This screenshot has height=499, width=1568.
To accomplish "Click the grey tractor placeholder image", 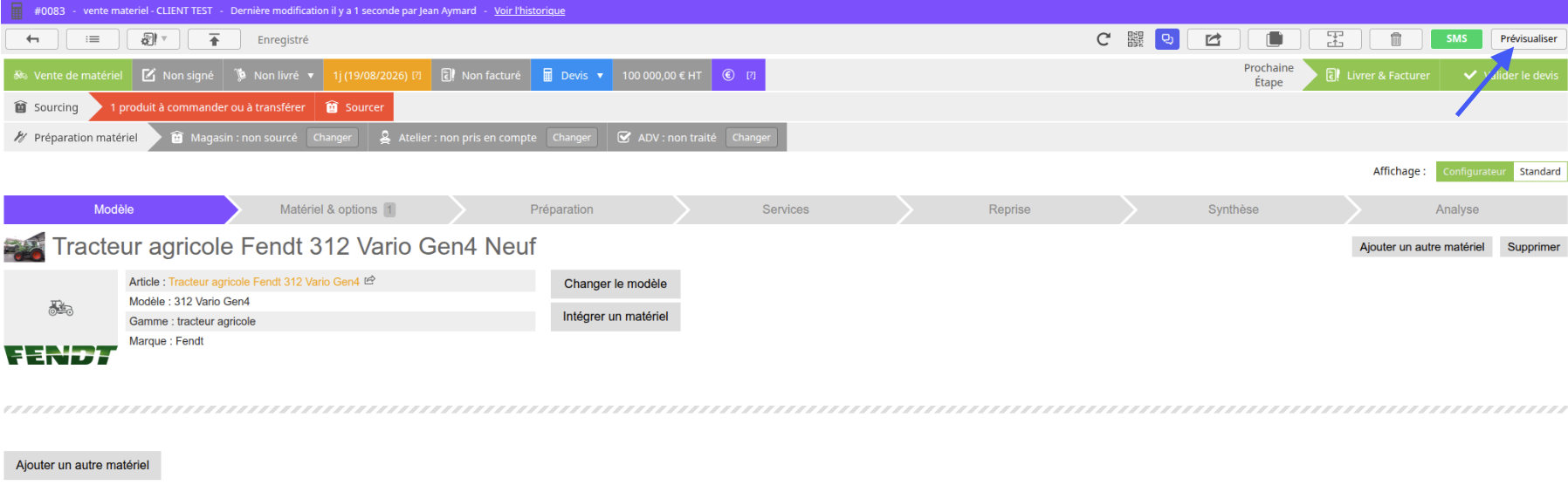I will tap(60, 307).
